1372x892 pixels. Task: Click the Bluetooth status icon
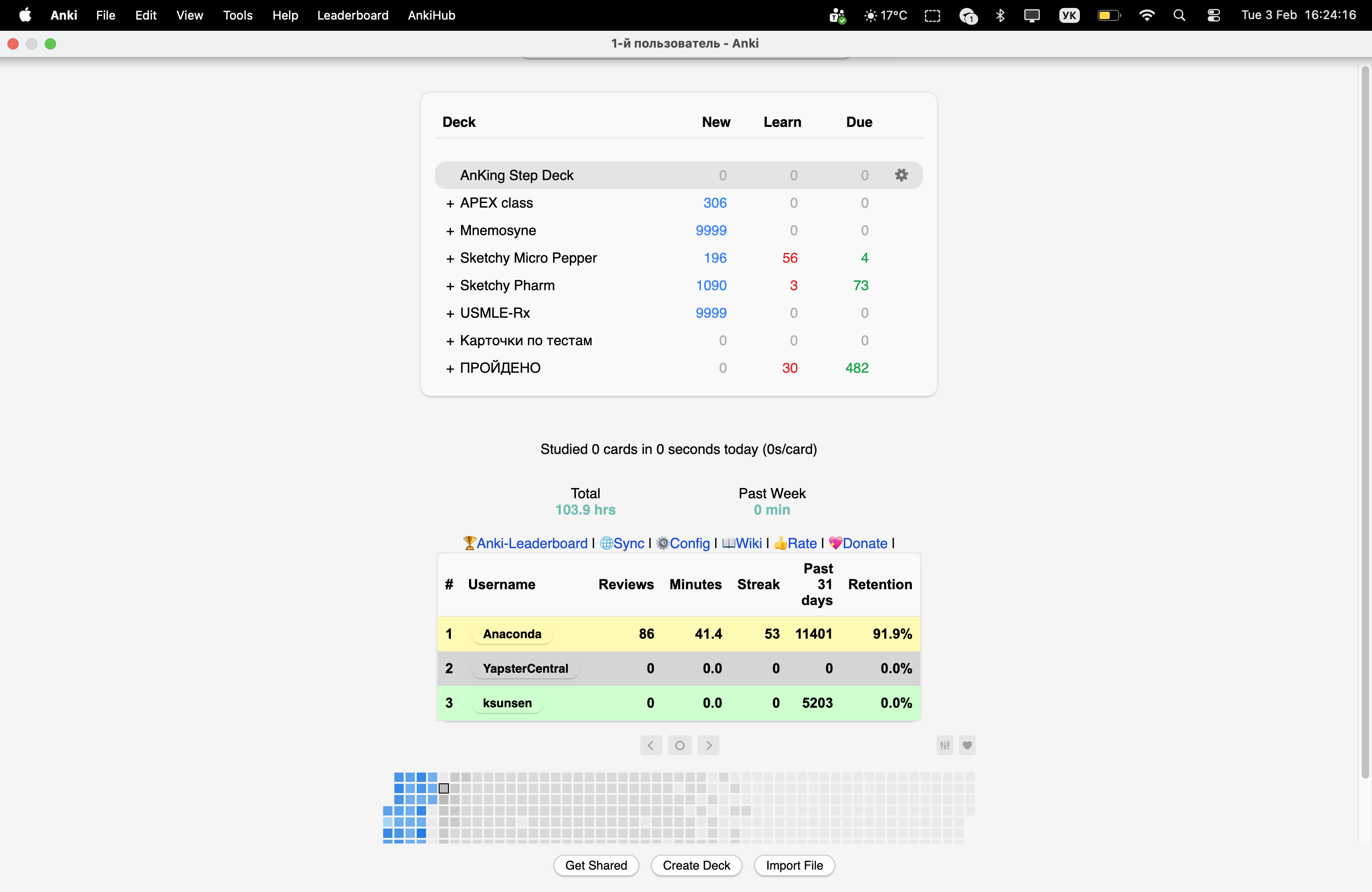(x=1000, y=15)
